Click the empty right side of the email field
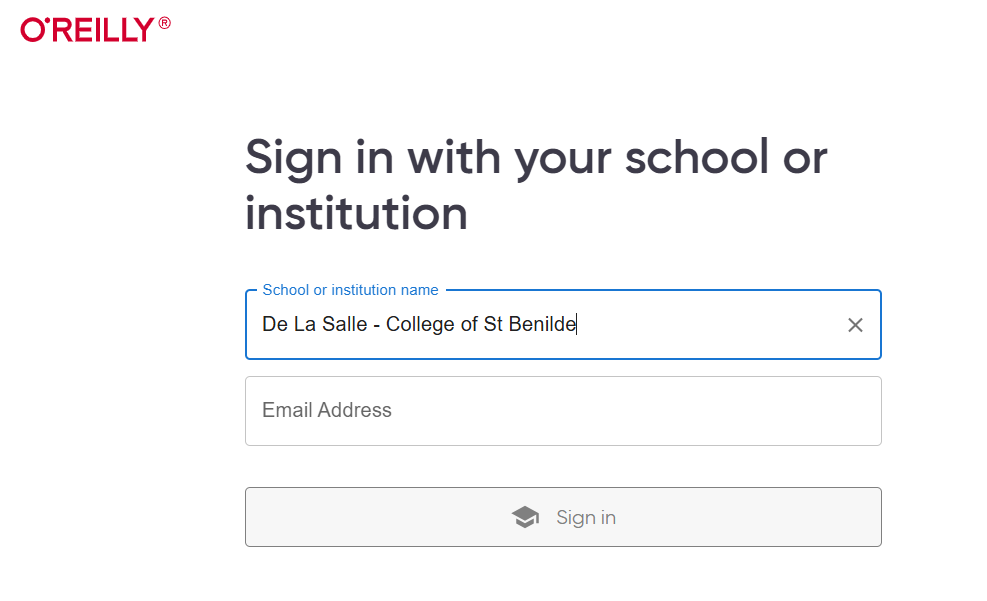The height and width of the screenshot is (601, 987). (x=692, y=411)
